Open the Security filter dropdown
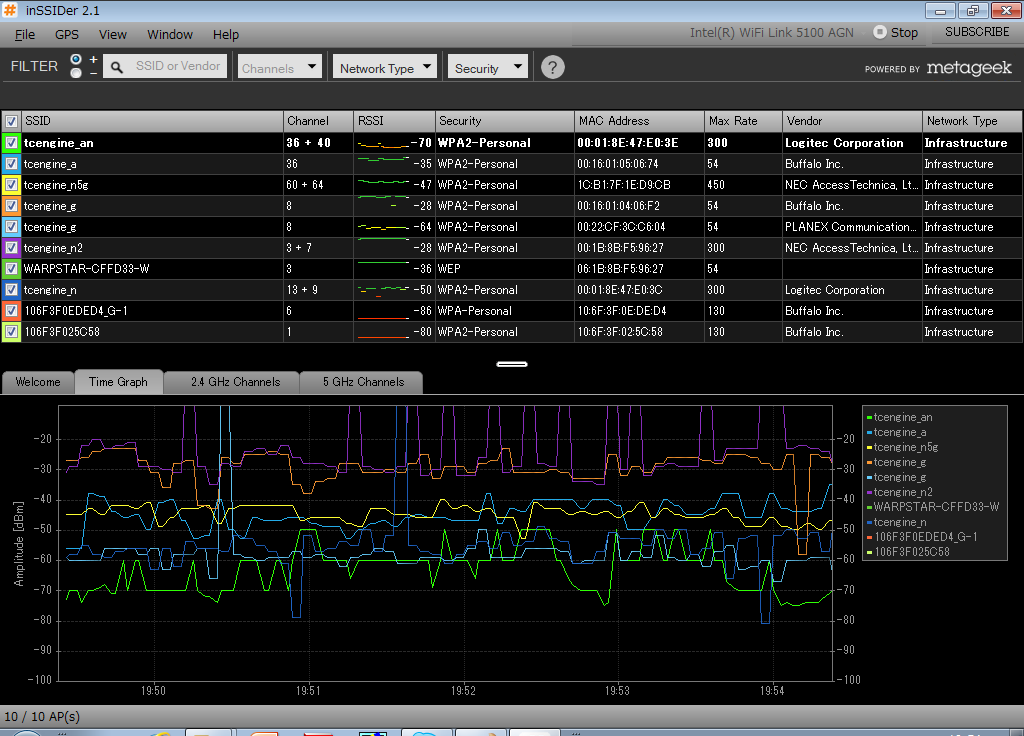This screenshot has height=736, width=1024. (x=488, y=67)
